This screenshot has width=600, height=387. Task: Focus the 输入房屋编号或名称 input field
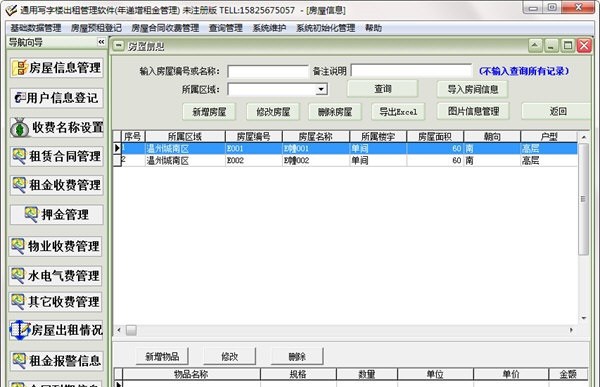[x=268, y=71]
